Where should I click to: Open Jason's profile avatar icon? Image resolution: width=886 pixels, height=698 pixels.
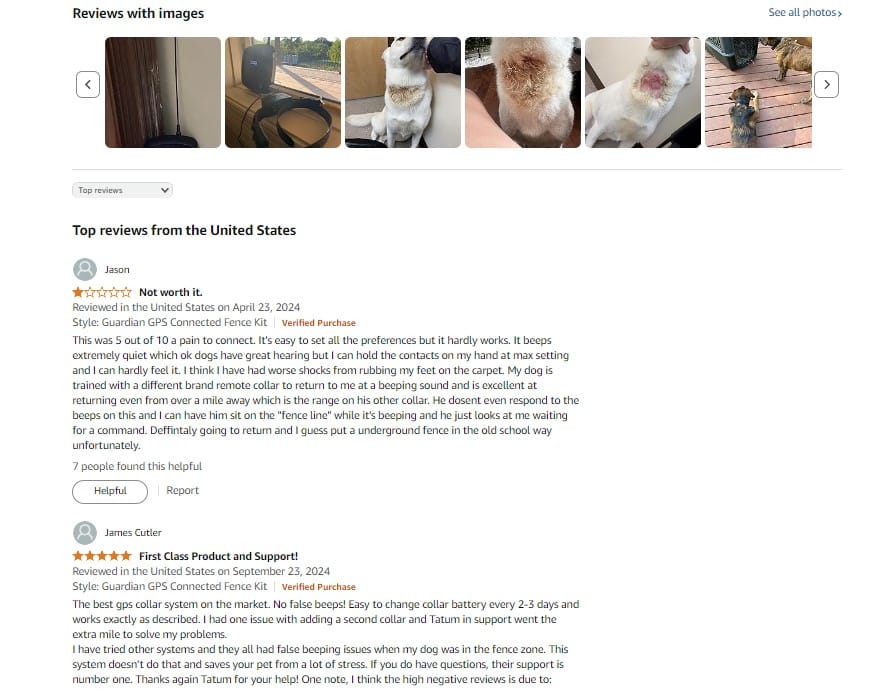[x=85, y=270]
